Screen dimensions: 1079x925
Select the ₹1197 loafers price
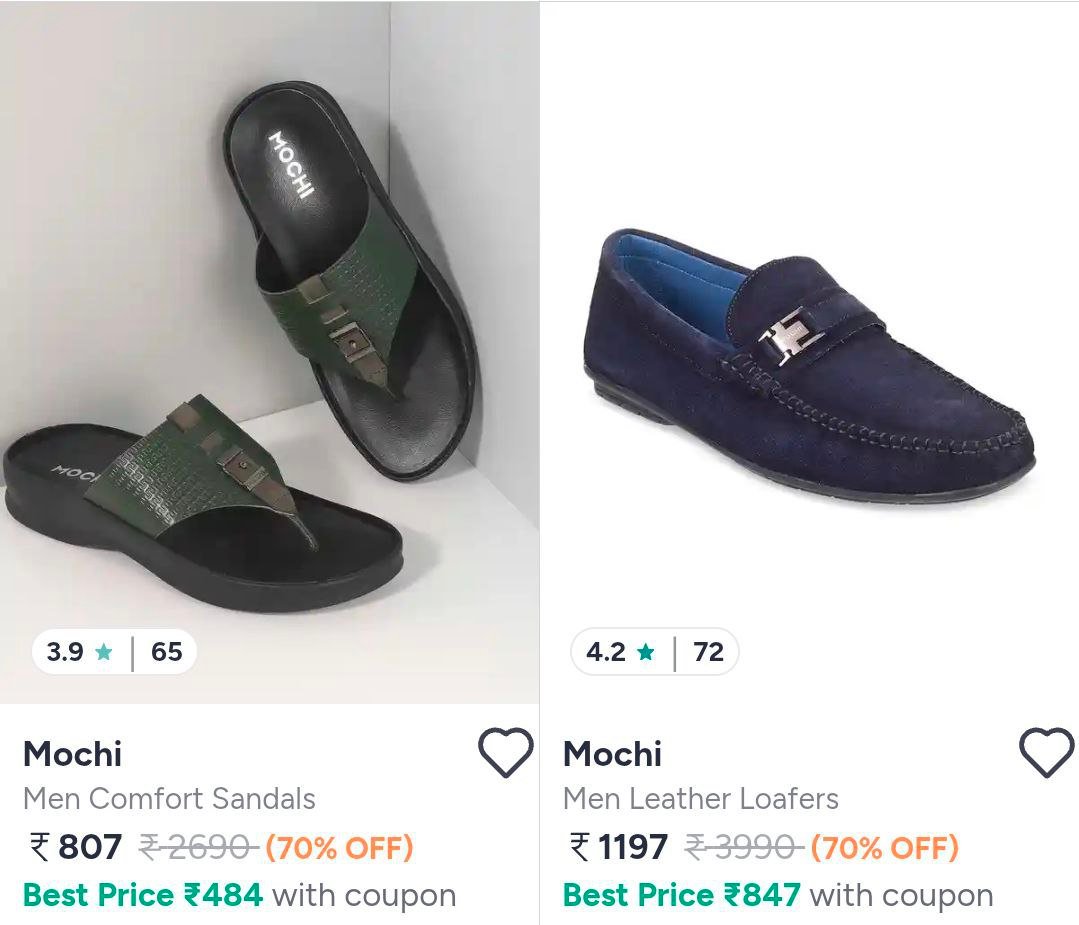click(x=618, y=848)
